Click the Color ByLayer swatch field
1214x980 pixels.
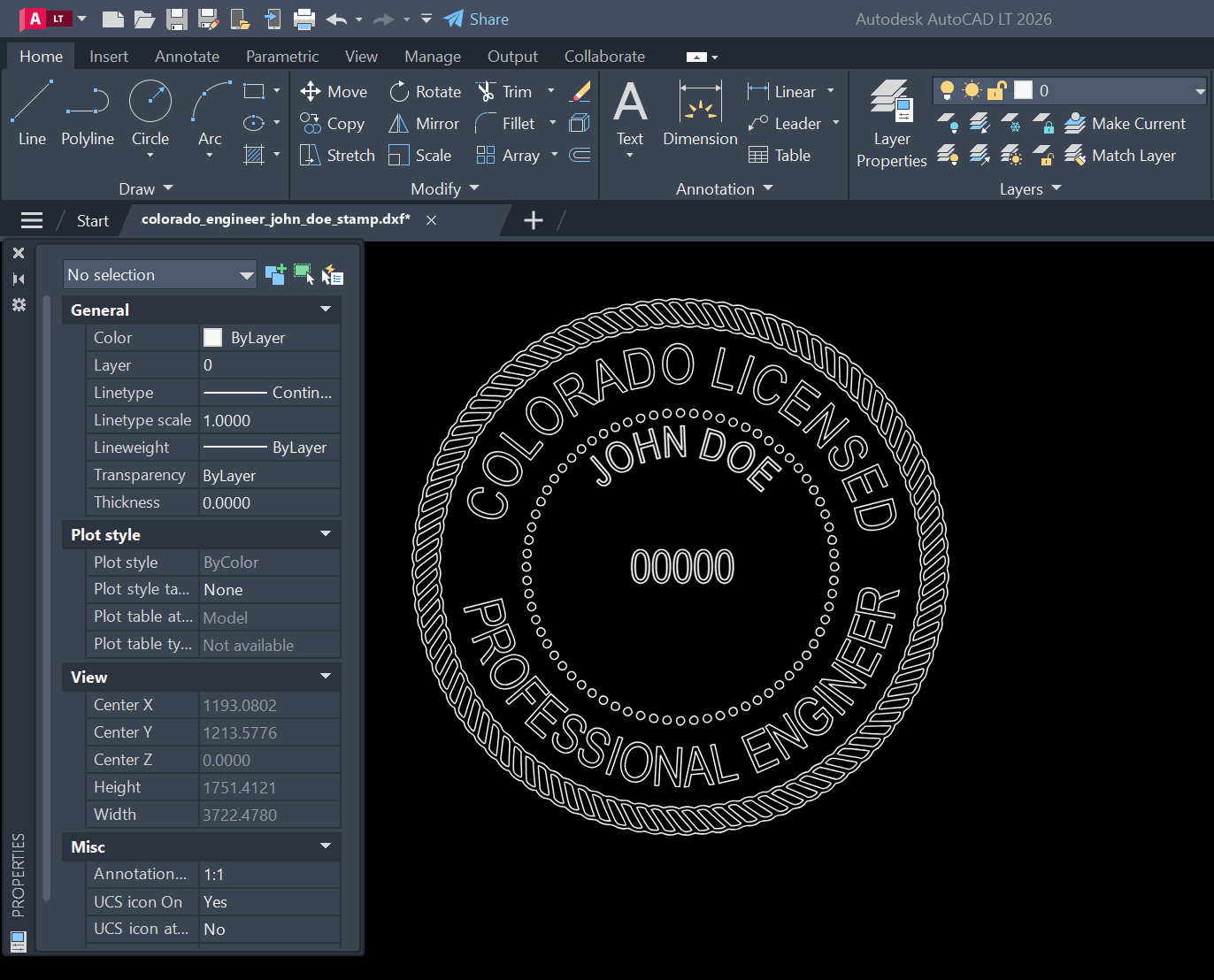coord(270,338)
